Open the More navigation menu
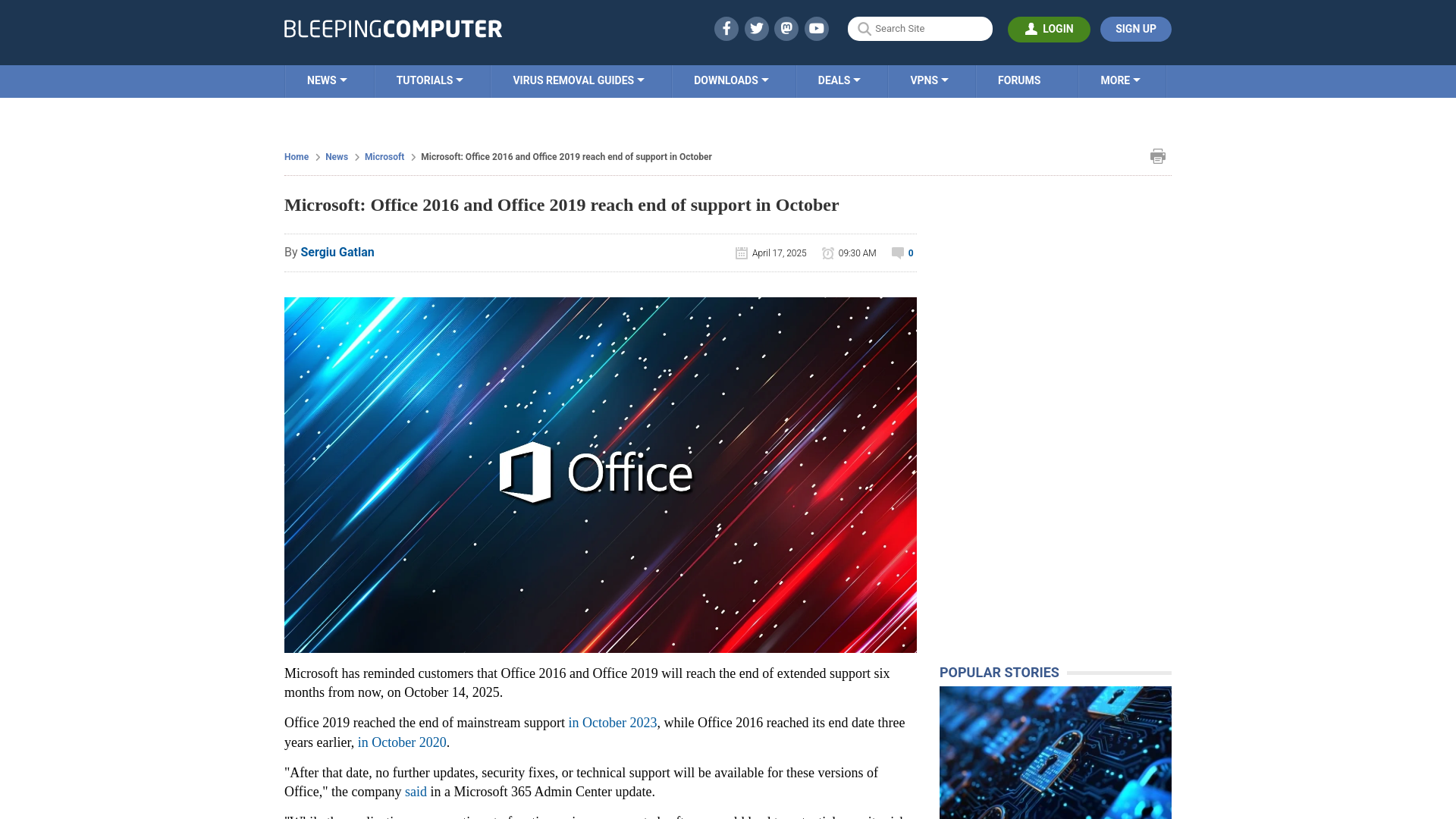 pos(1120,80)
